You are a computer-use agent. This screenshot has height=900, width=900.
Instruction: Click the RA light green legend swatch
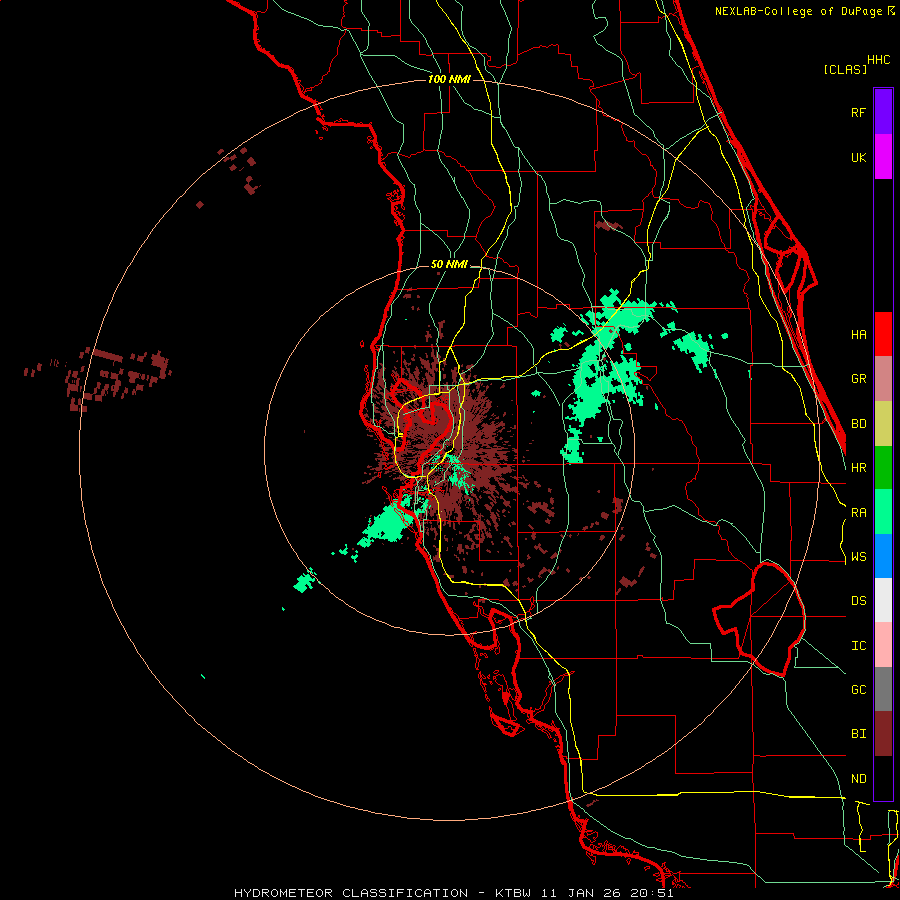(883, 512)
